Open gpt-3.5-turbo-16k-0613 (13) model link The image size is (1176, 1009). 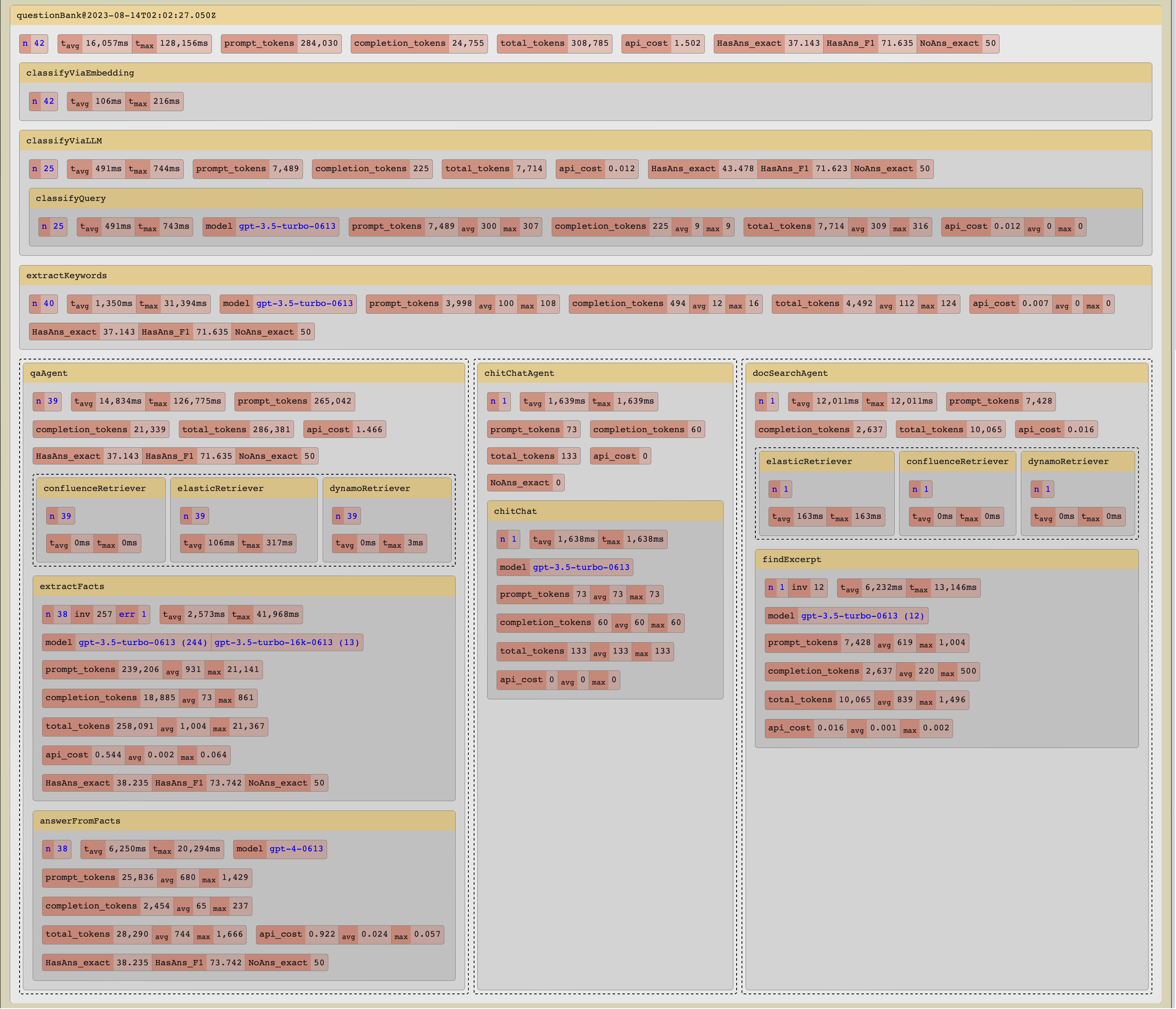(x=287, y=642)
